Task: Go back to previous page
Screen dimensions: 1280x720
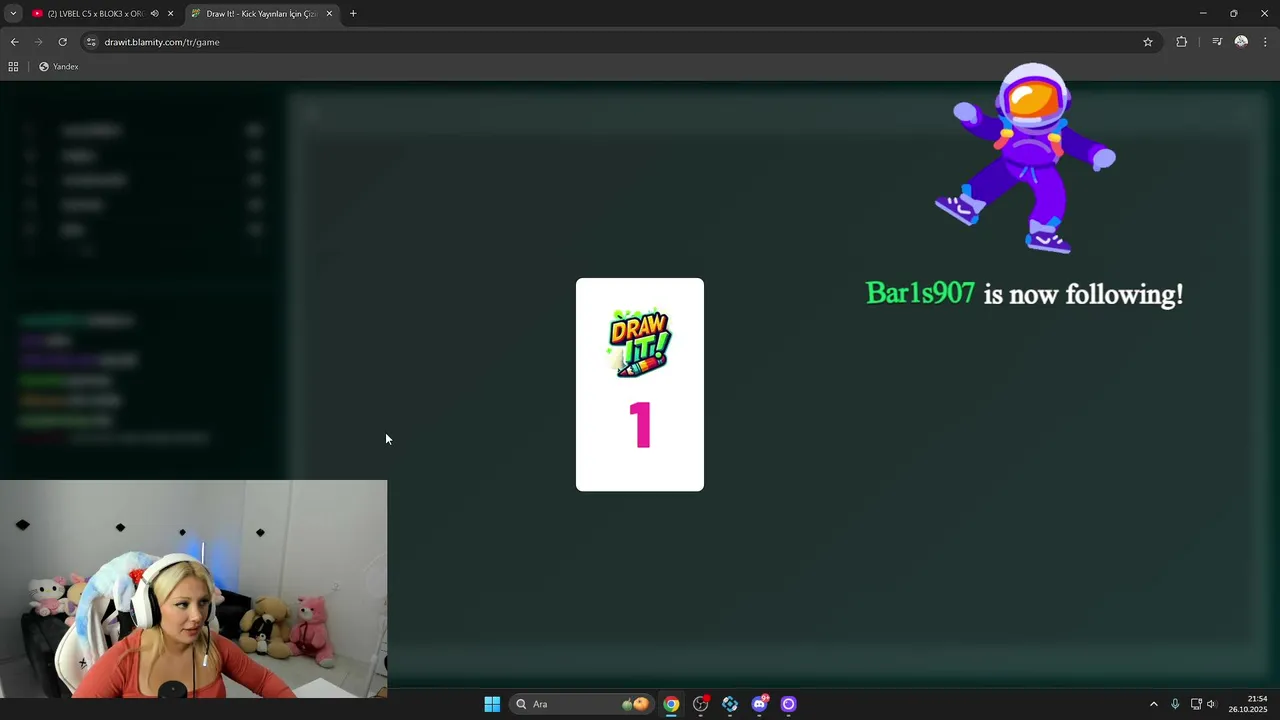Action: [14, 42]
